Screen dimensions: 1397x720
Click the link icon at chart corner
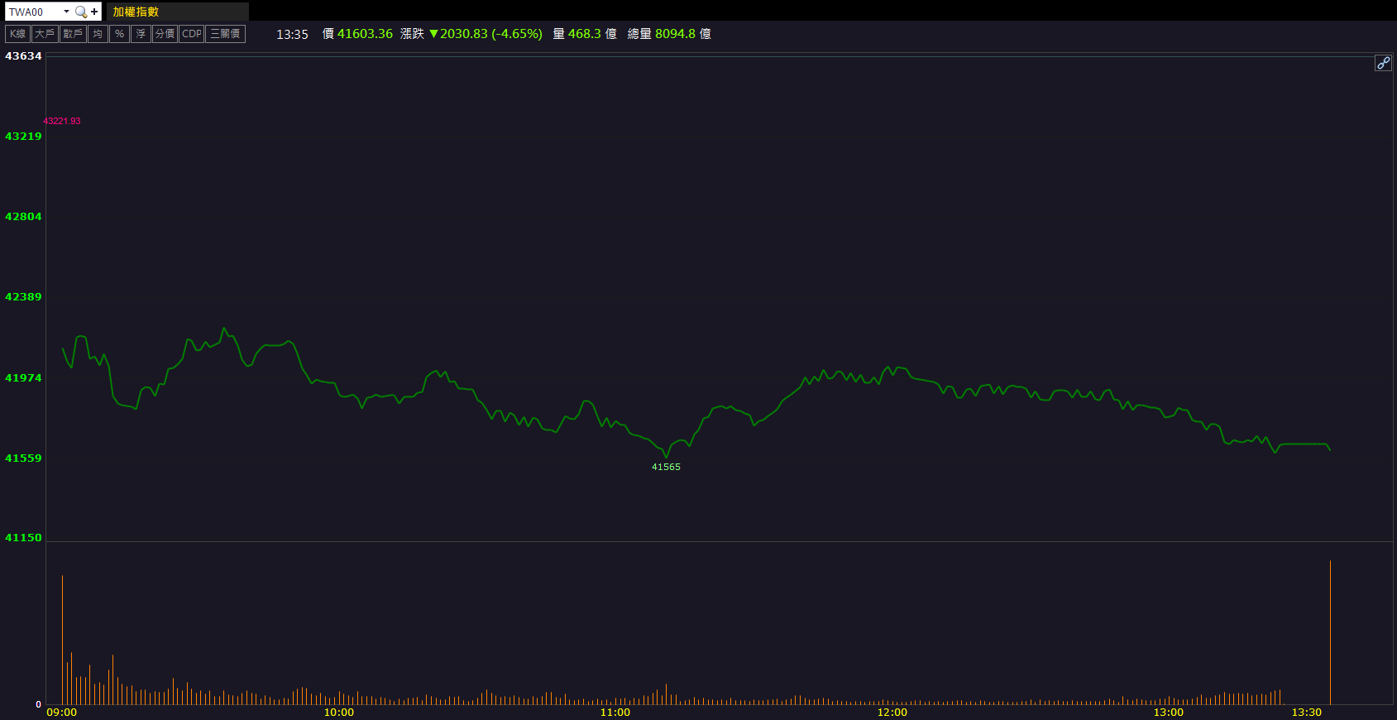(x=1383, y=63)
